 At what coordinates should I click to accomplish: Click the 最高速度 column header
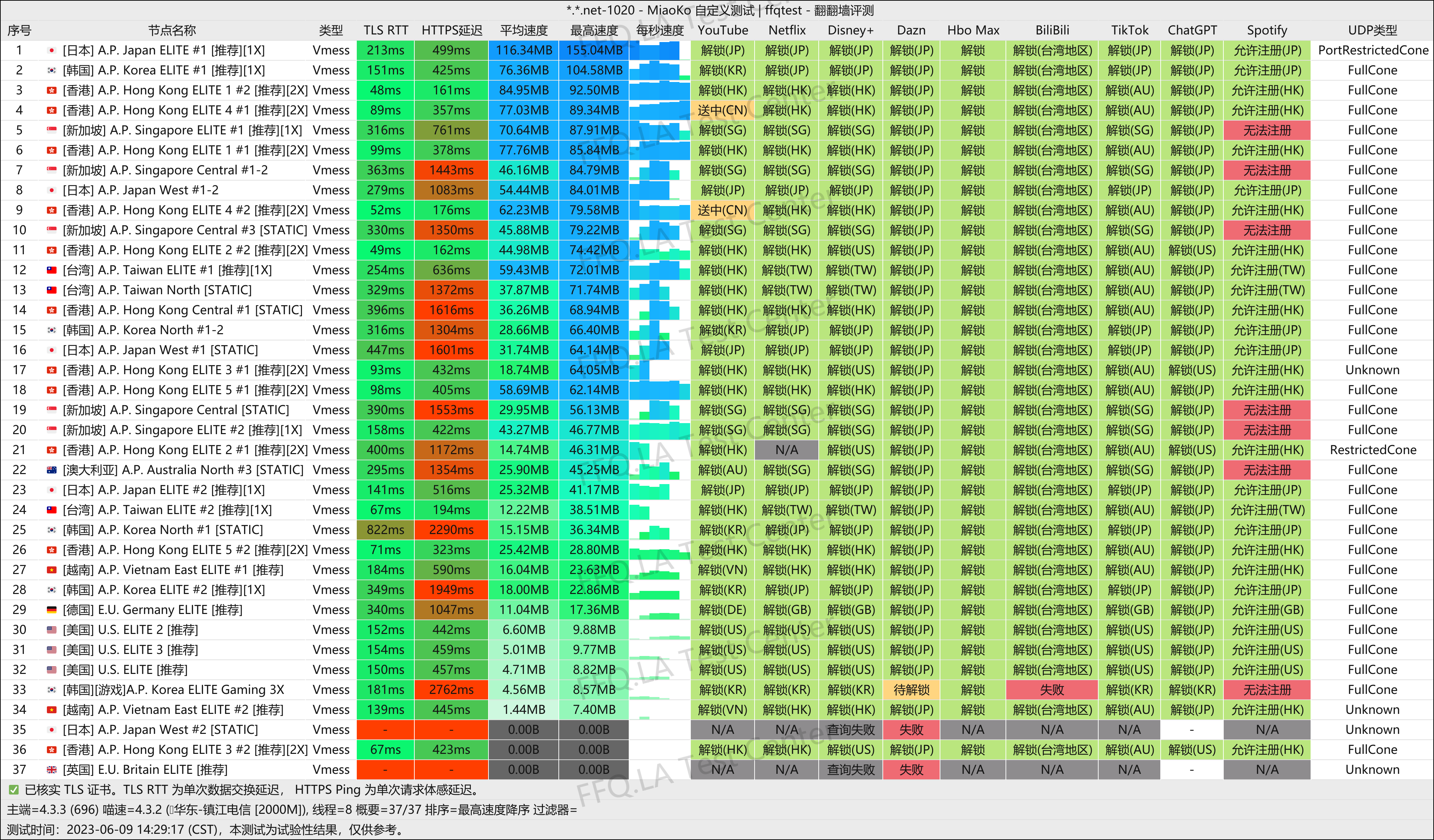[594, 30]
